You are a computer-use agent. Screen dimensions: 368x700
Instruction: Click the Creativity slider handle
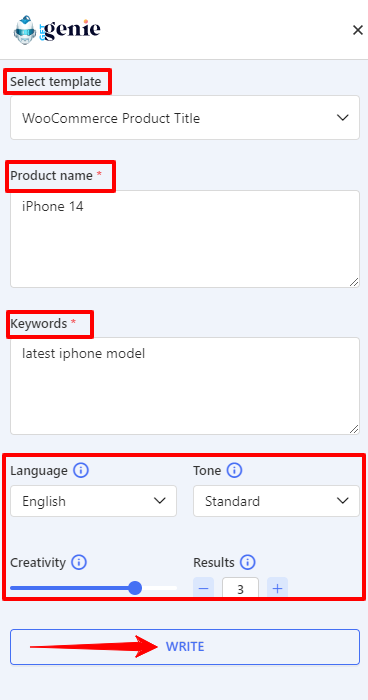point(135,588)
